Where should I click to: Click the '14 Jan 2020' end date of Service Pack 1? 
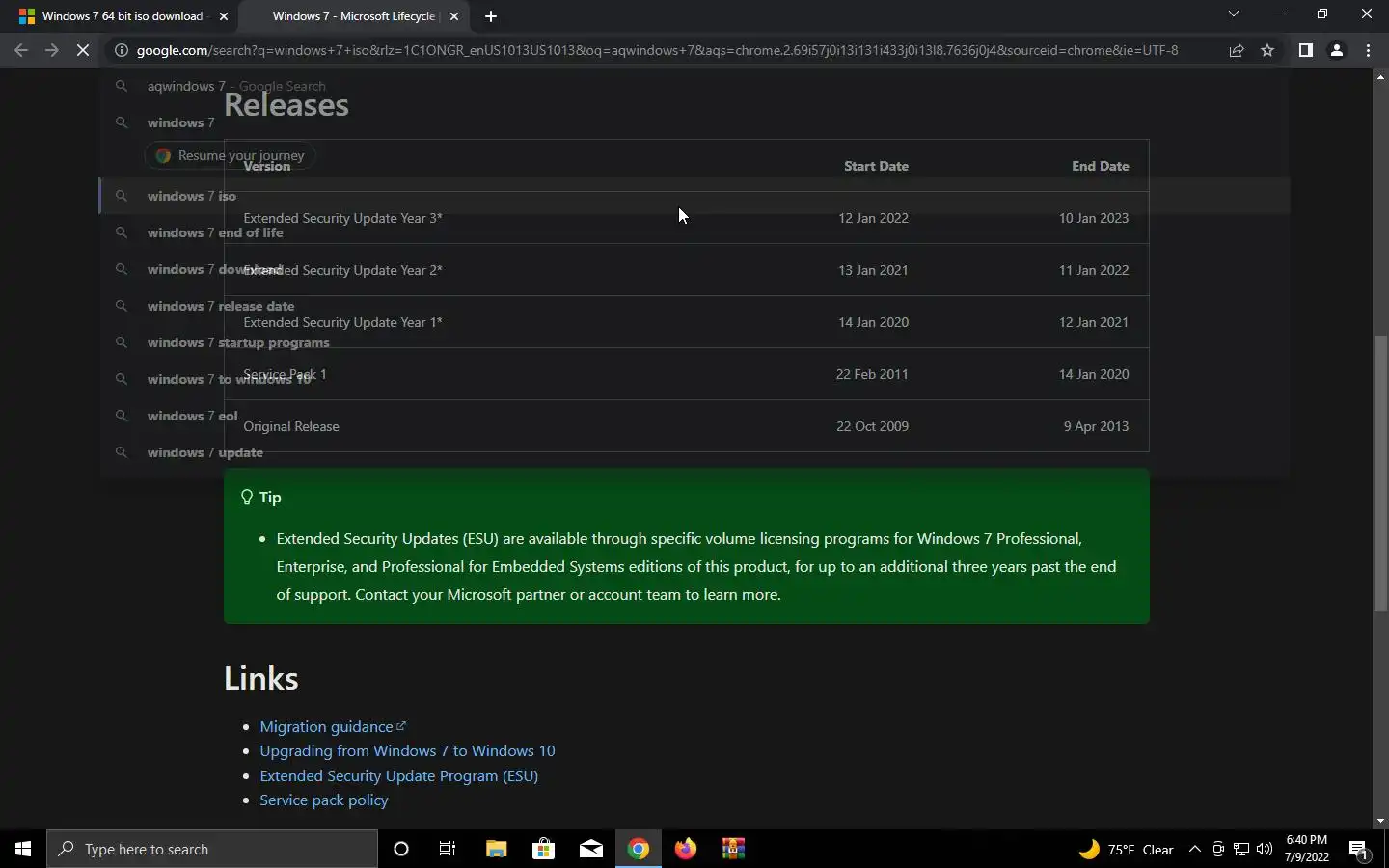1094,374
